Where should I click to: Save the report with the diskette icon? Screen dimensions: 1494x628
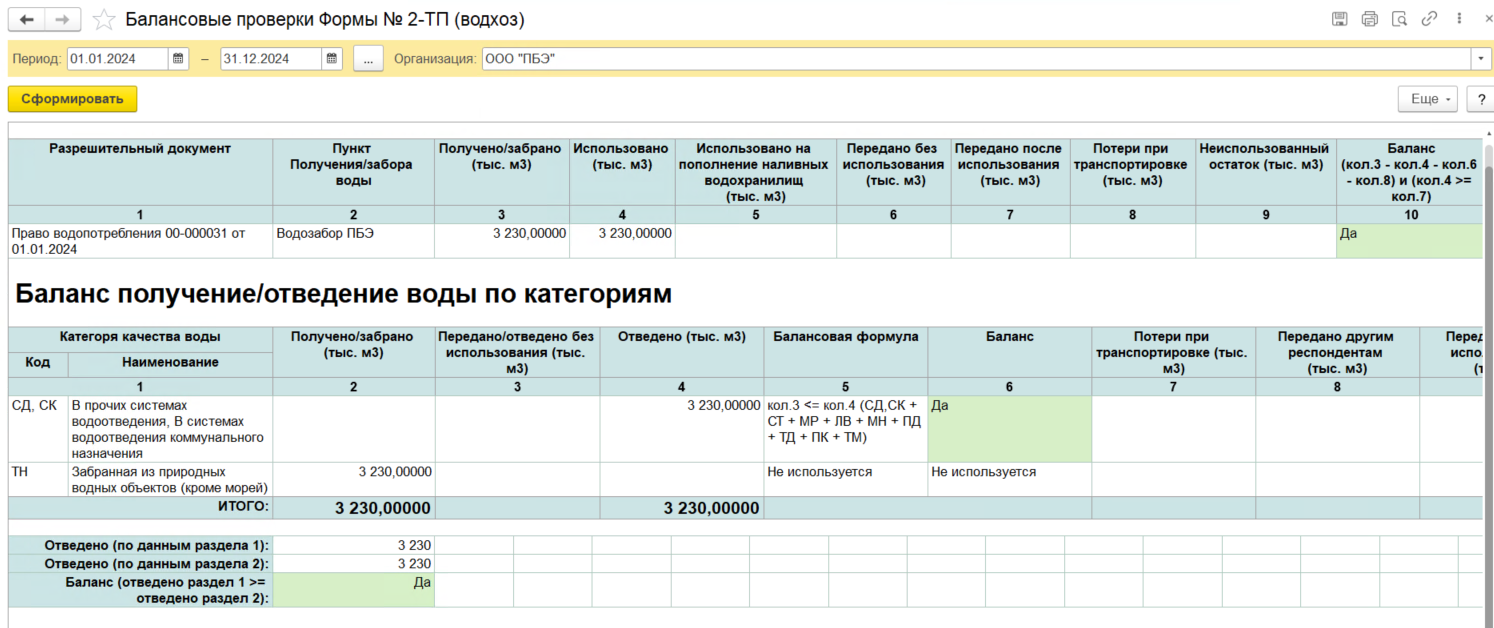[x=1340, y=19]
